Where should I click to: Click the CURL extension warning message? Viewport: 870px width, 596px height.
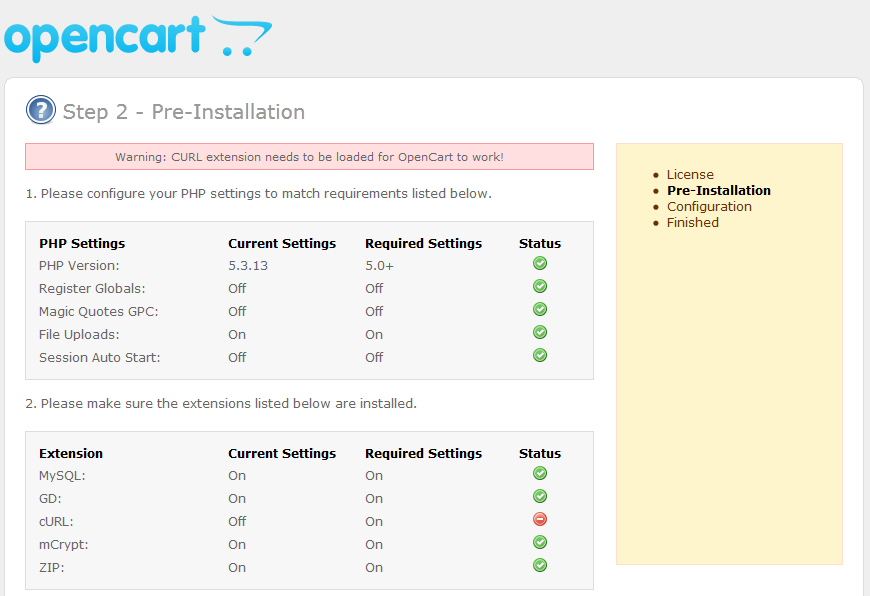tap(309, 156)
